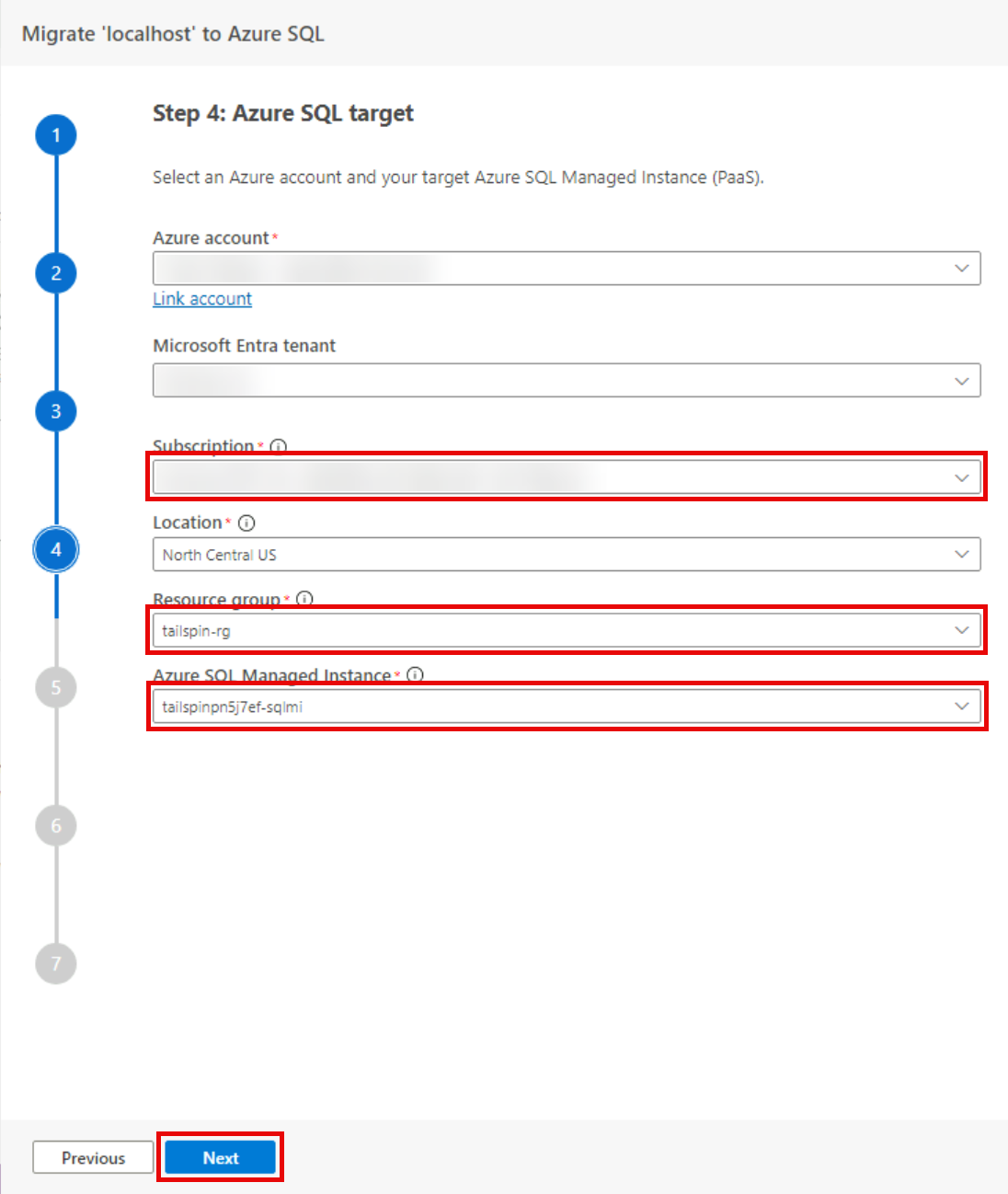Click the wizard step 1 circle
Viewport: 1008px width, 1194px height.
56,135
